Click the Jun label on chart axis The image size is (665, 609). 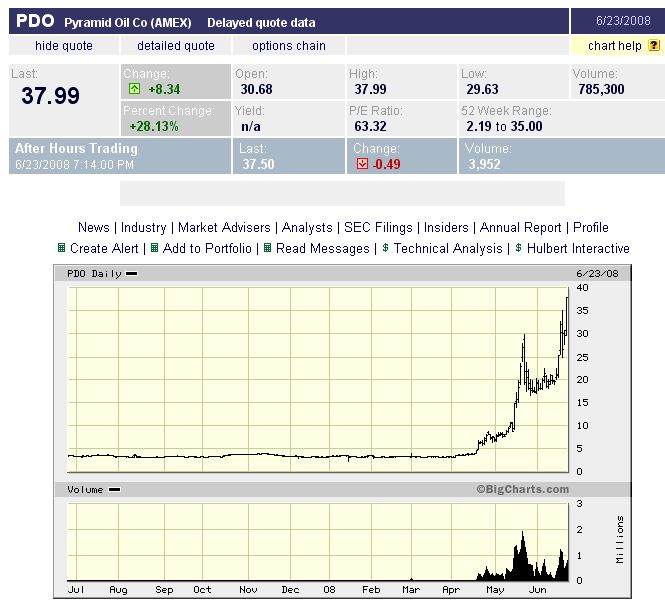click(x=537, y=589)
